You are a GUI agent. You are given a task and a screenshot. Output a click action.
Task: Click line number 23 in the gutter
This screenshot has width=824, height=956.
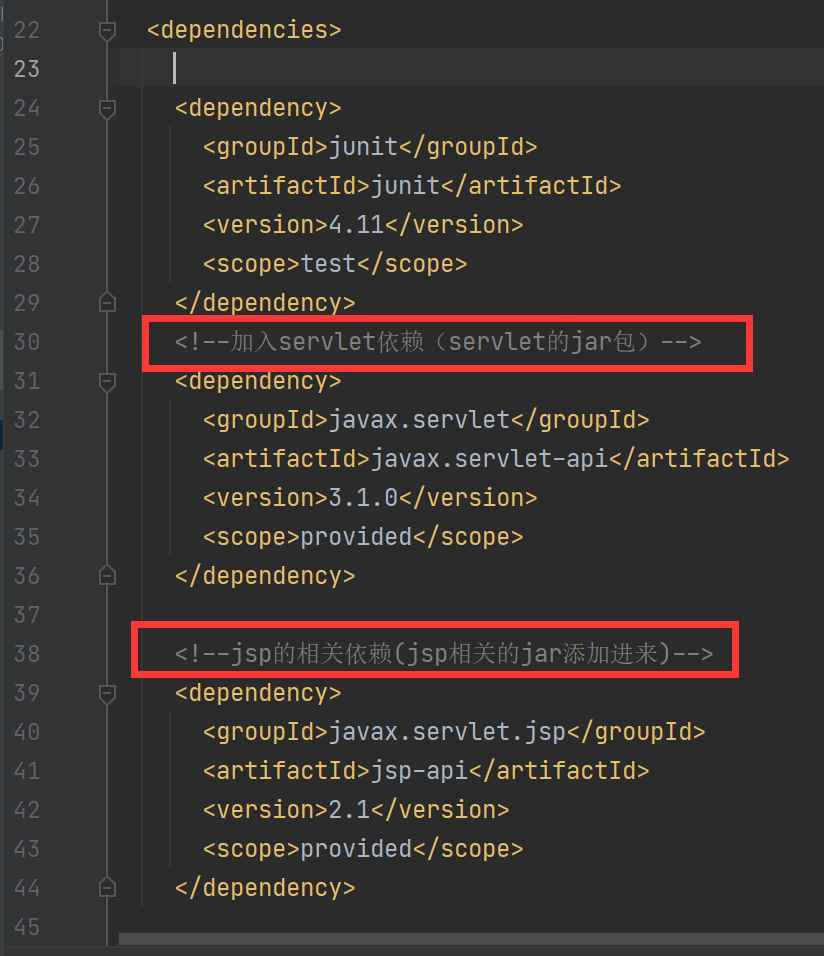[27, 69]
